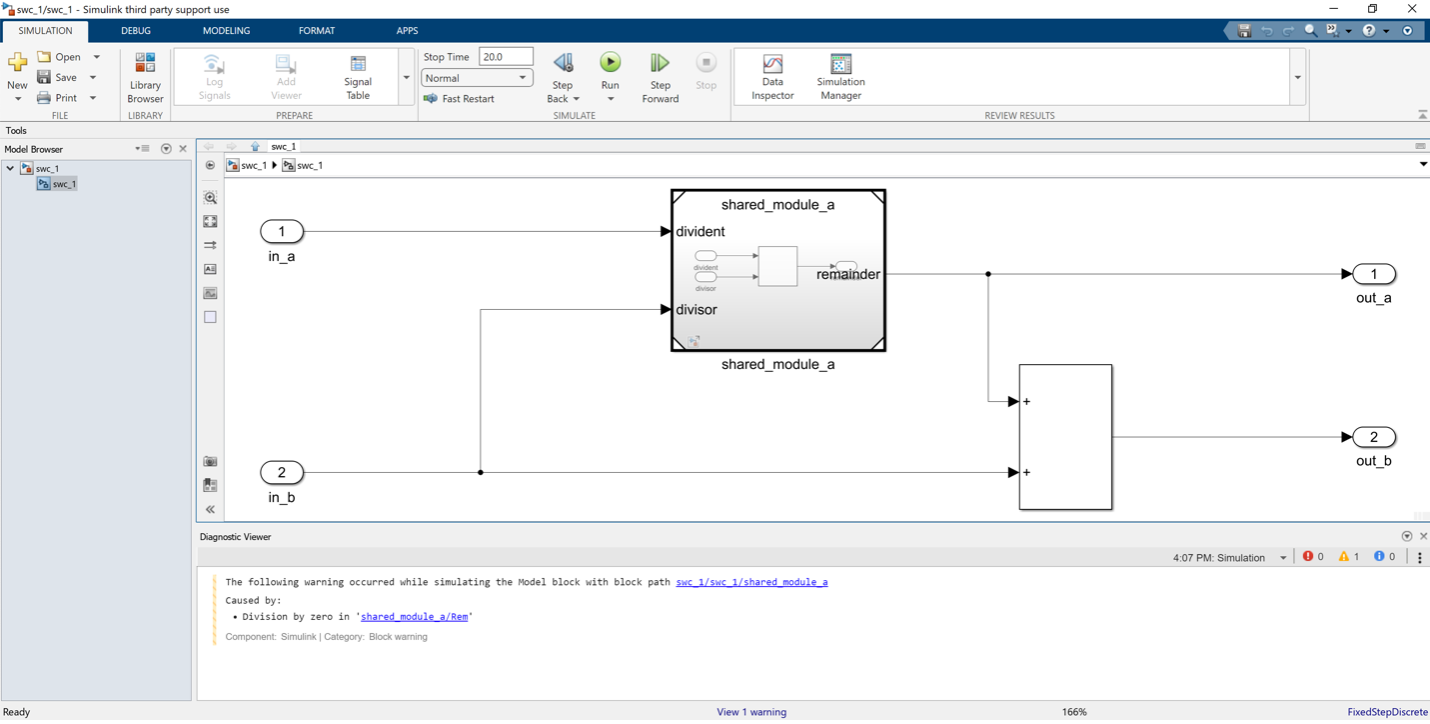Click the favorite commands icon
The width and height of the screenshot is (1430, 724).
click(x=1332, y=31)
